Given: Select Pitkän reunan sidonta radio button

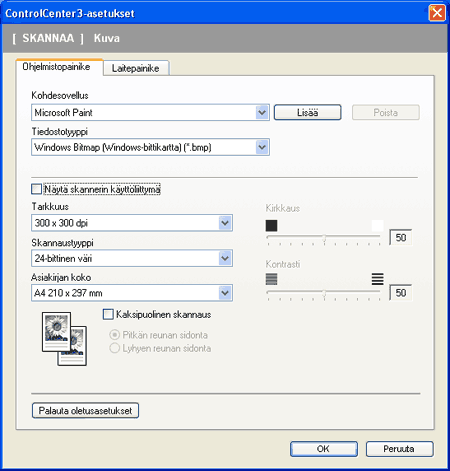Looking at the screenshot, I should [x=114, y=335].
